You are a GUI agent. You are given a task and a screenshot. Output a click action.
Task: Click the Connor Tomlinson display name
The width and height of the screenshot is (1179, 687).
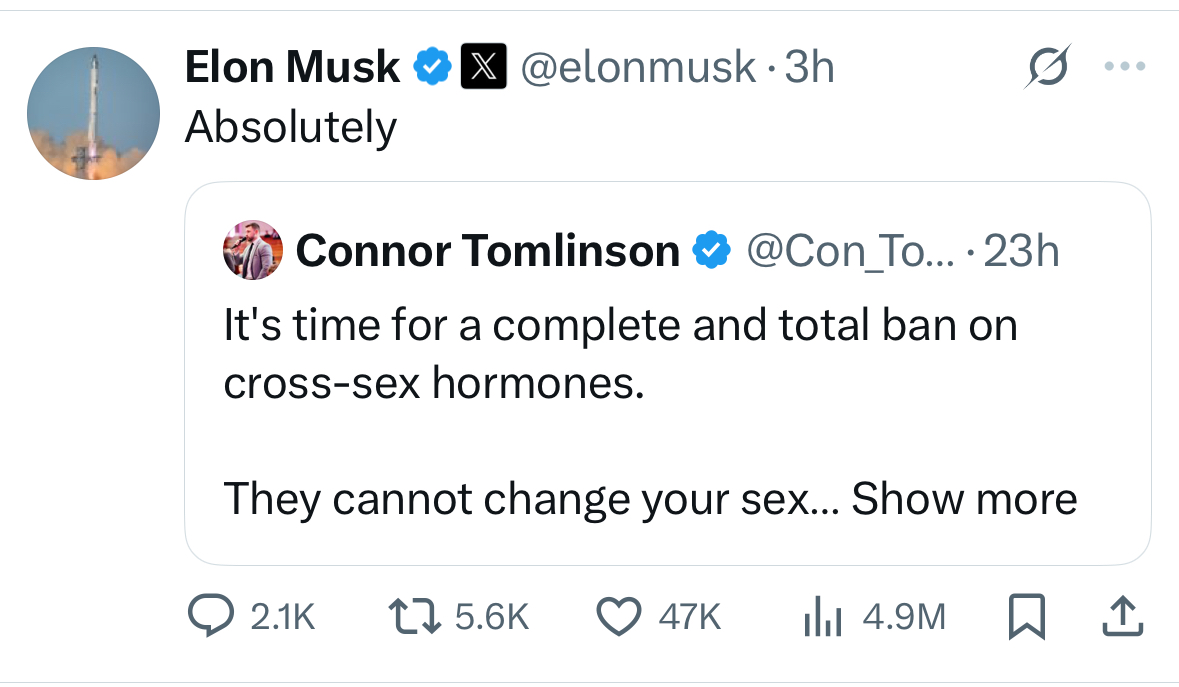pos(487,250)
